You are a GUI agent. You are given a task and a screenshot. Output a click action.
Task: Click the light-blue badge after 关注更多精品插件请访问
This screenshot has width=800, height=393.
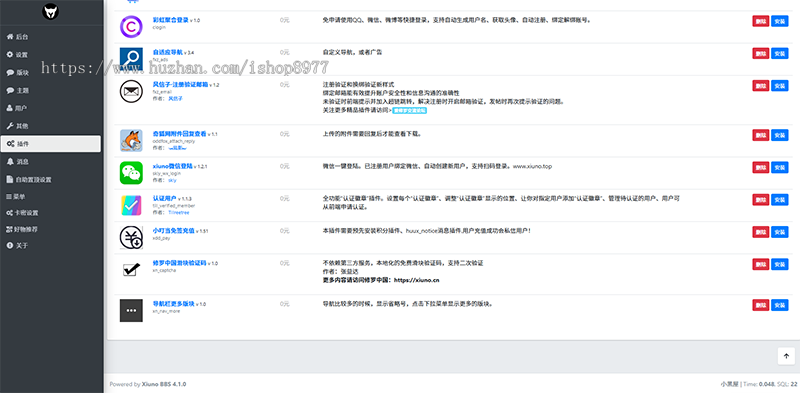coord(410,110)
